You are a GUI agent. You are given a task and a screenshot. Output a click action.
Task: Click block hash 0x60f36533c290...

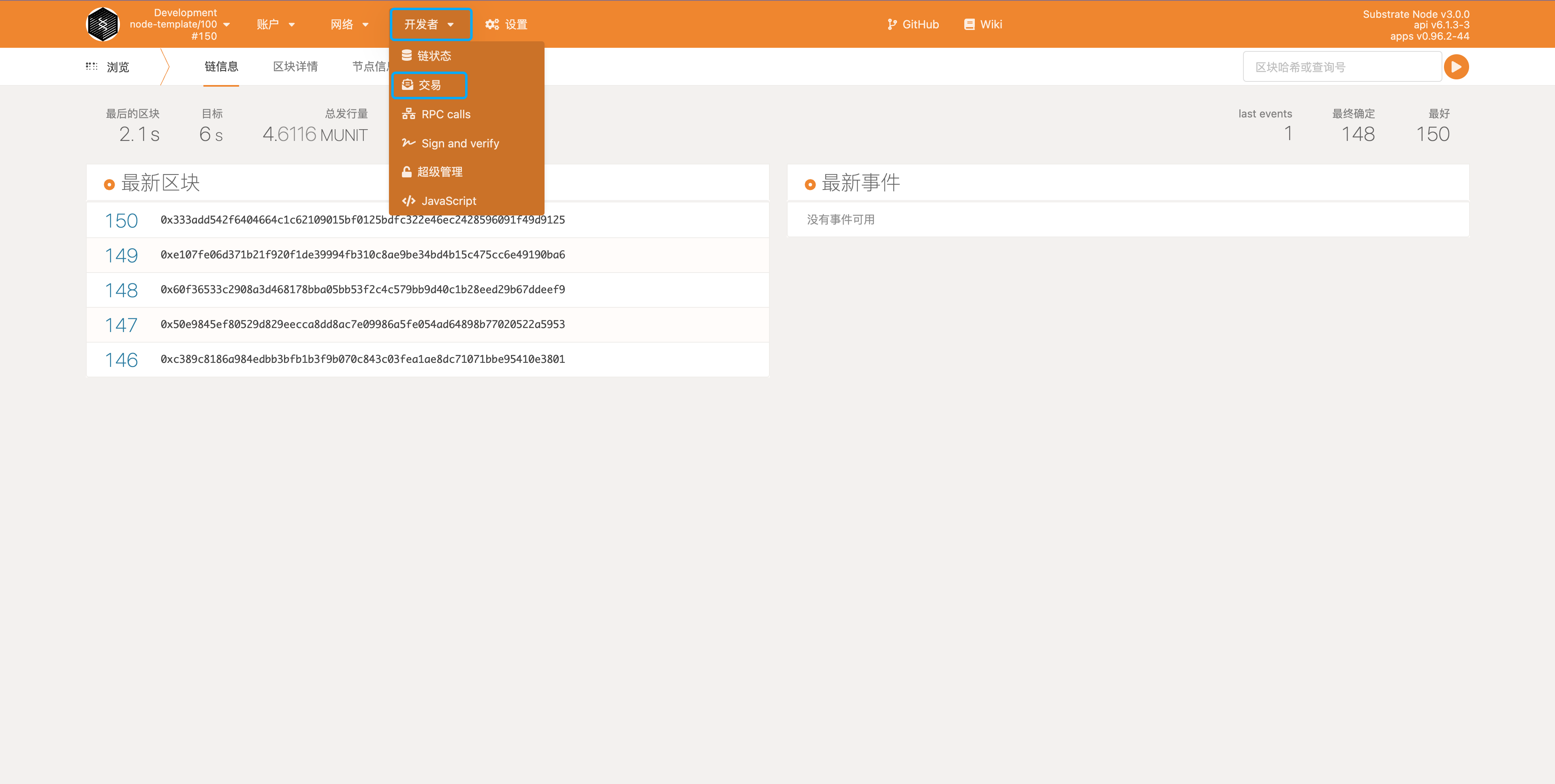pos(363,289)
